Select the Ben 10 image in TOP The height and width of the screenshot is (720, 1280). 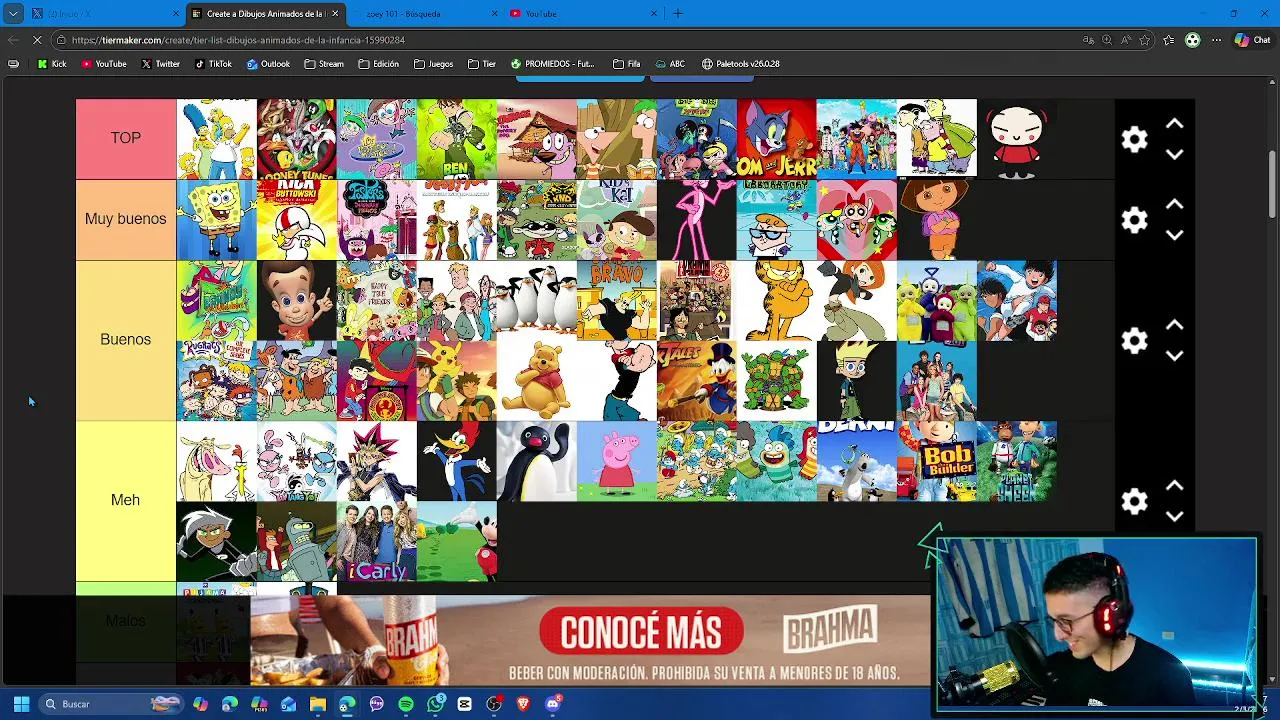(457, 139)
